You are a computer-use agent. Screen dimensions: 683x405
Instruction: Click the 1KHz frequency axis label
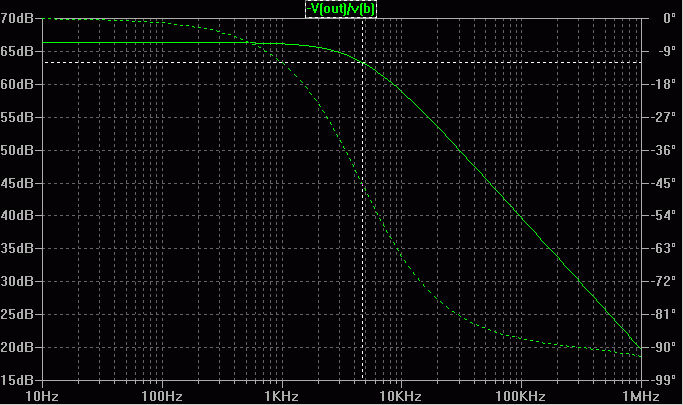(x=282, y=396)
